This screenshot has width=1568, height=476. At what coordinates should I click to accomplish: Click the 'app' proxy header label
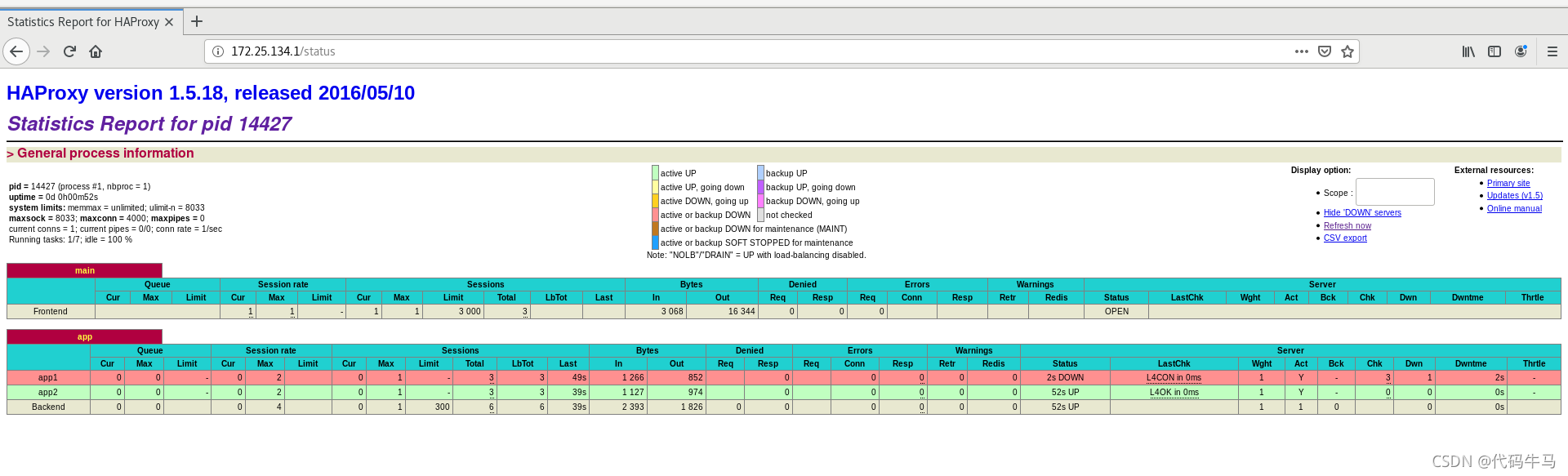(85, 336)
